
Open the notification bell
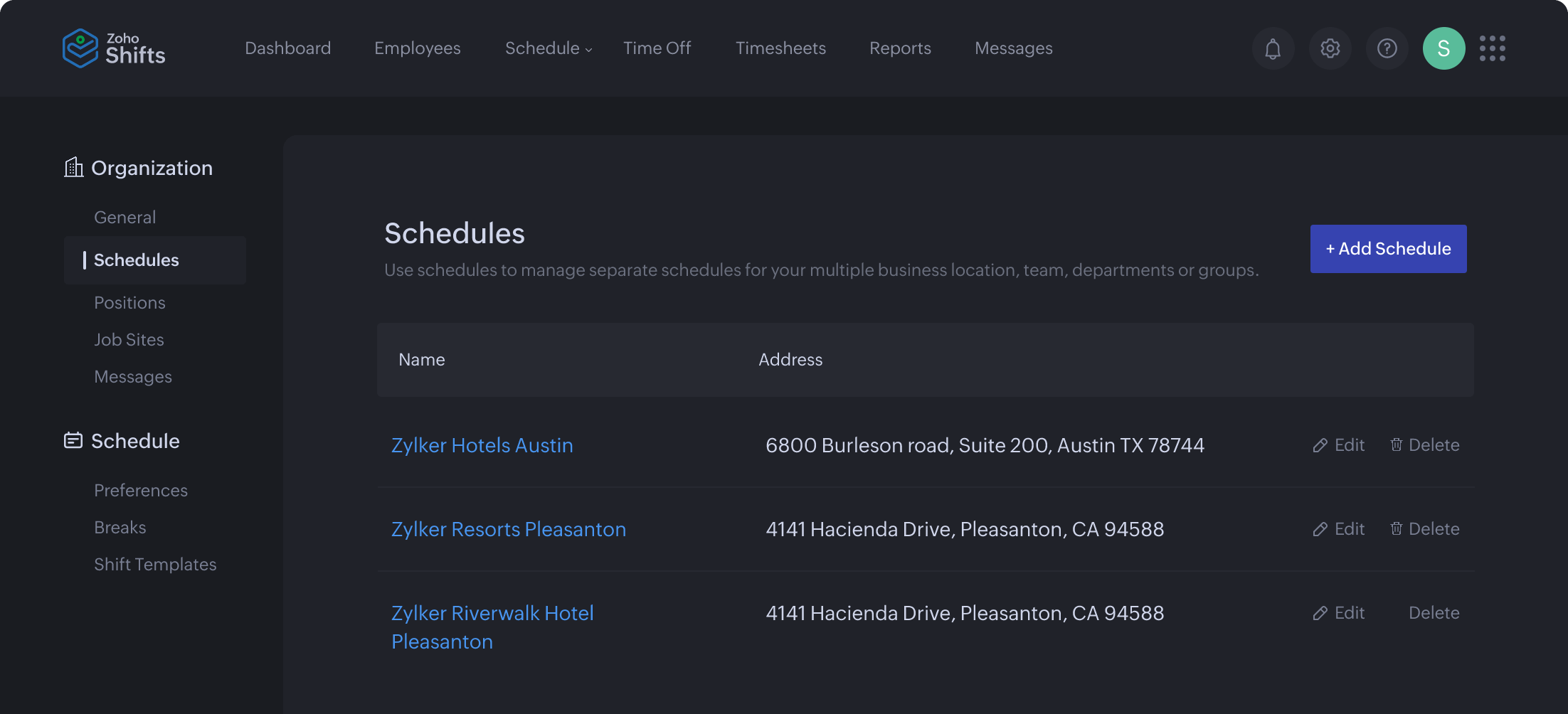(x=1273, y=48)
